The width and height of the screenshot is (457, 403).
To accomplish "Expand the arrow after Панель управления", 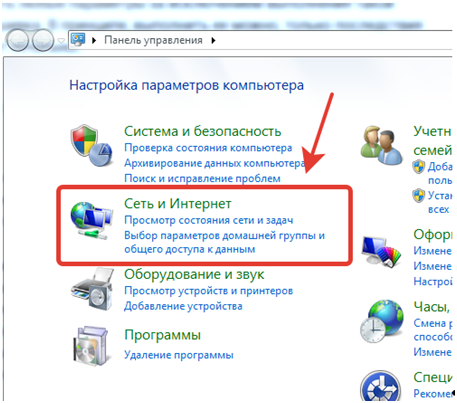I will 213,40.
